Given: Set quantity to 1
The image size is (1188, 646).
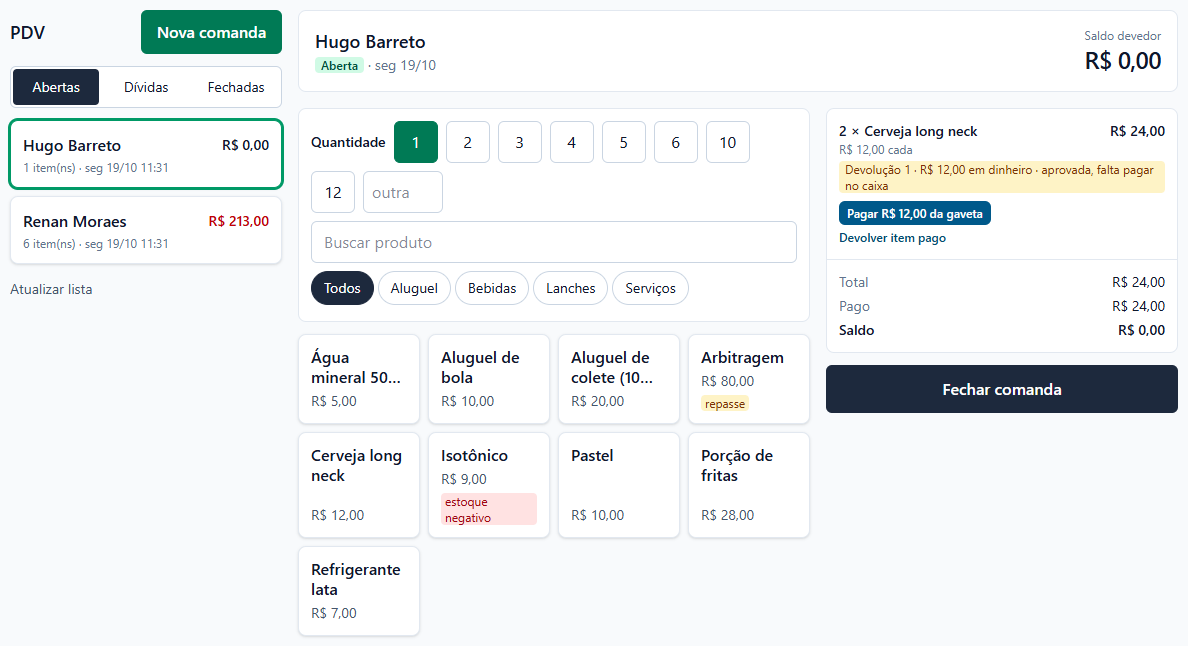Looking at the screenshot, I should pyautogui.click(x=416, y=142).
